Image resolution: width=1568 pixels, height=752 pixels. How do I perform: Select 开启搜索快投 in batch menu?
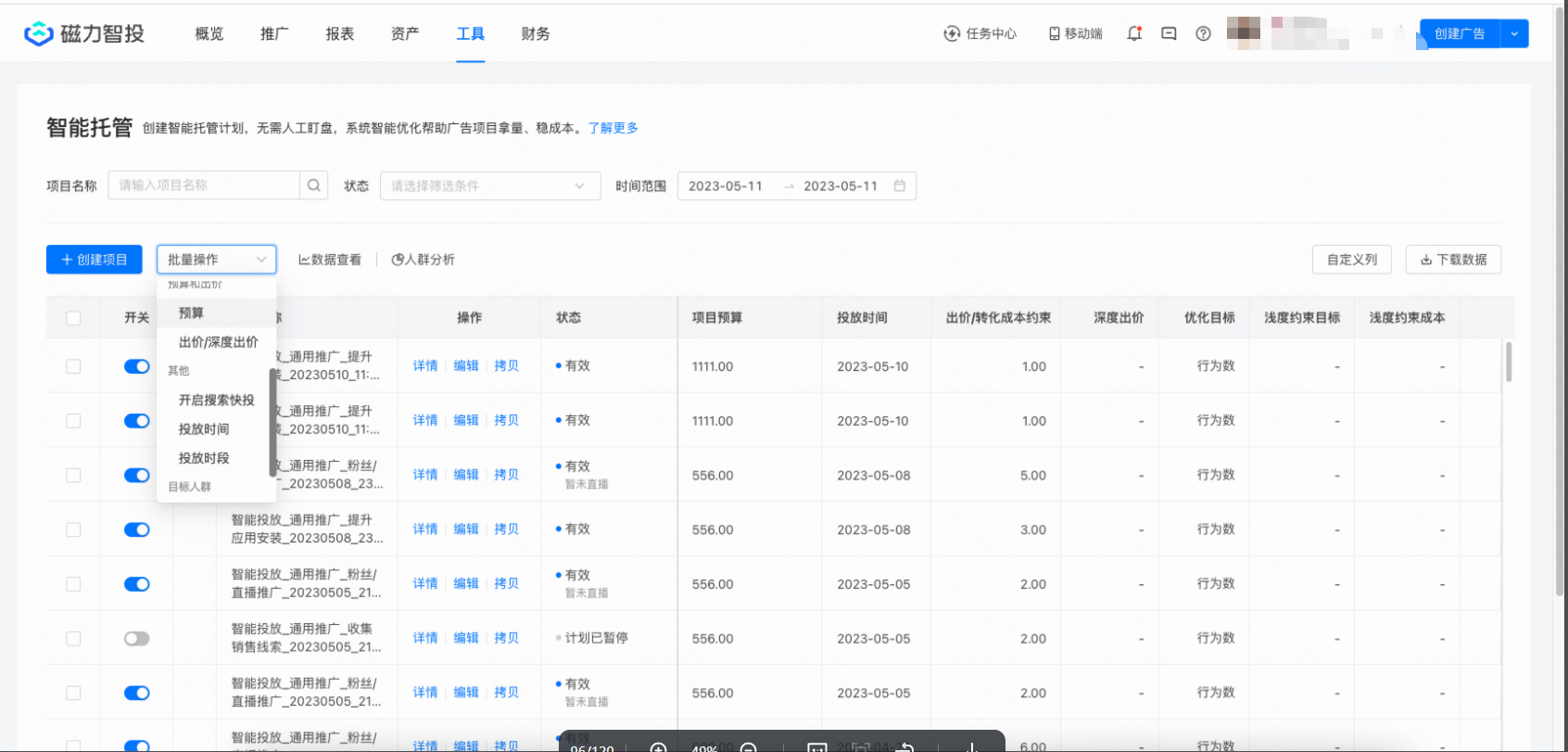click(x=217, y=400)
